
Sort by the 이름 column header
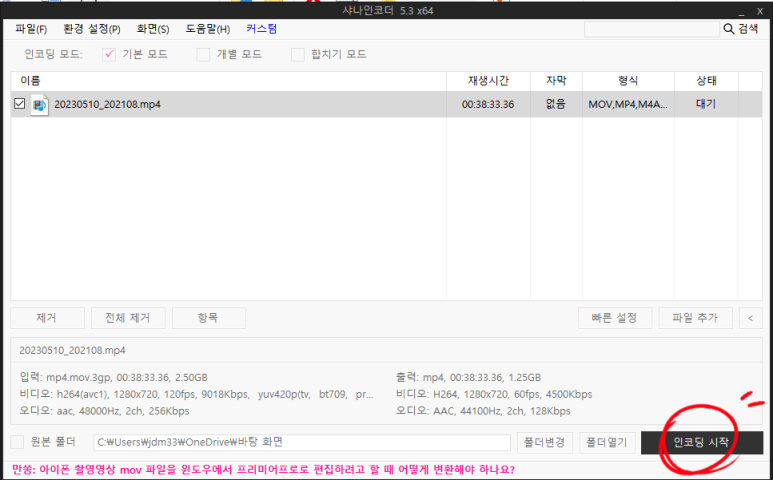228,81
